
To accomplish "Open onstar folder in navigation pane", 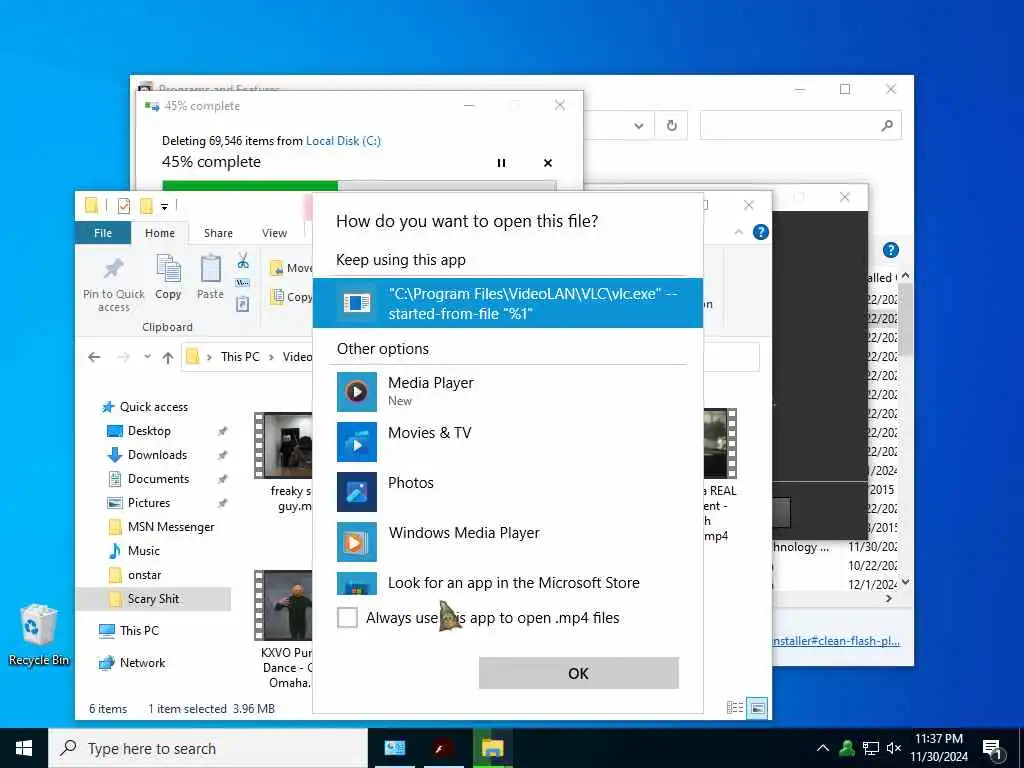I will pos(144,575).
